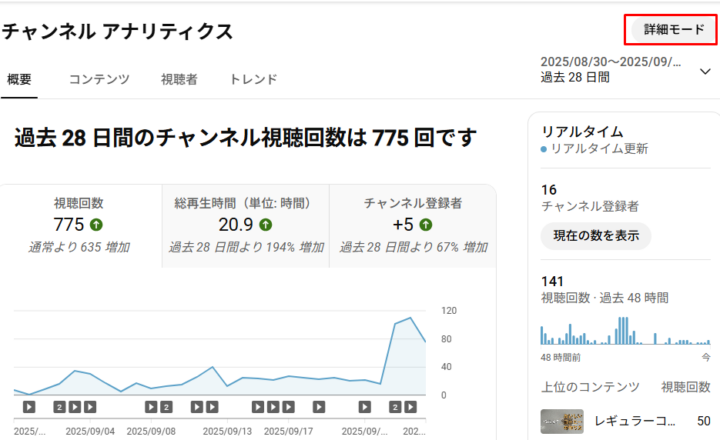Select the 総再生時間 20.9 metric card
The height and width of the screenshot is (440, 720).
point(245,225)
